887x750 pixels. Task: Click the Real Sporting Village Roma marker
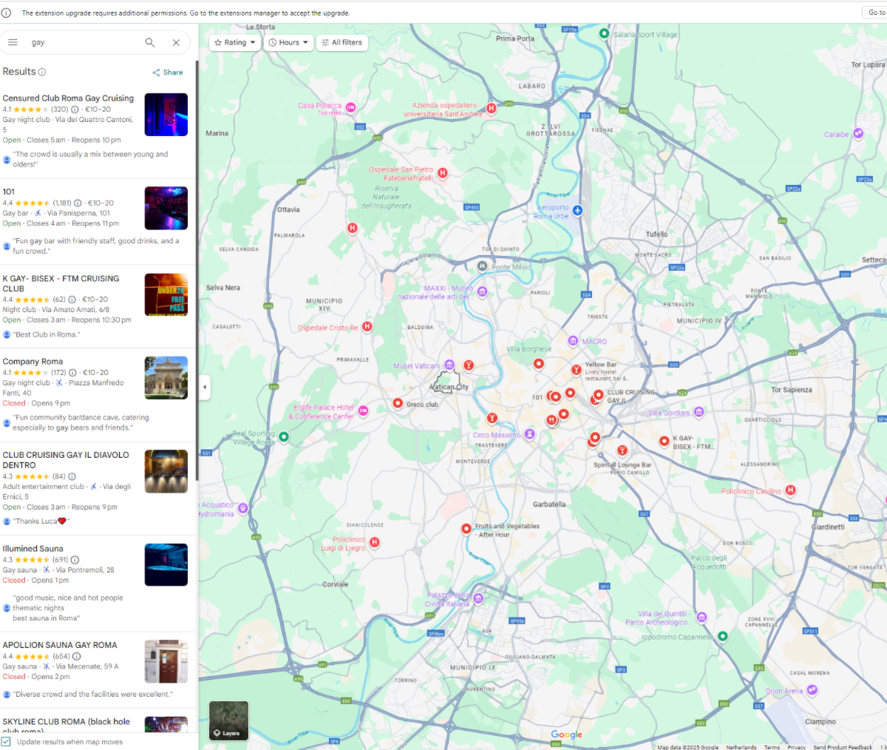click(x=284, y=437)
